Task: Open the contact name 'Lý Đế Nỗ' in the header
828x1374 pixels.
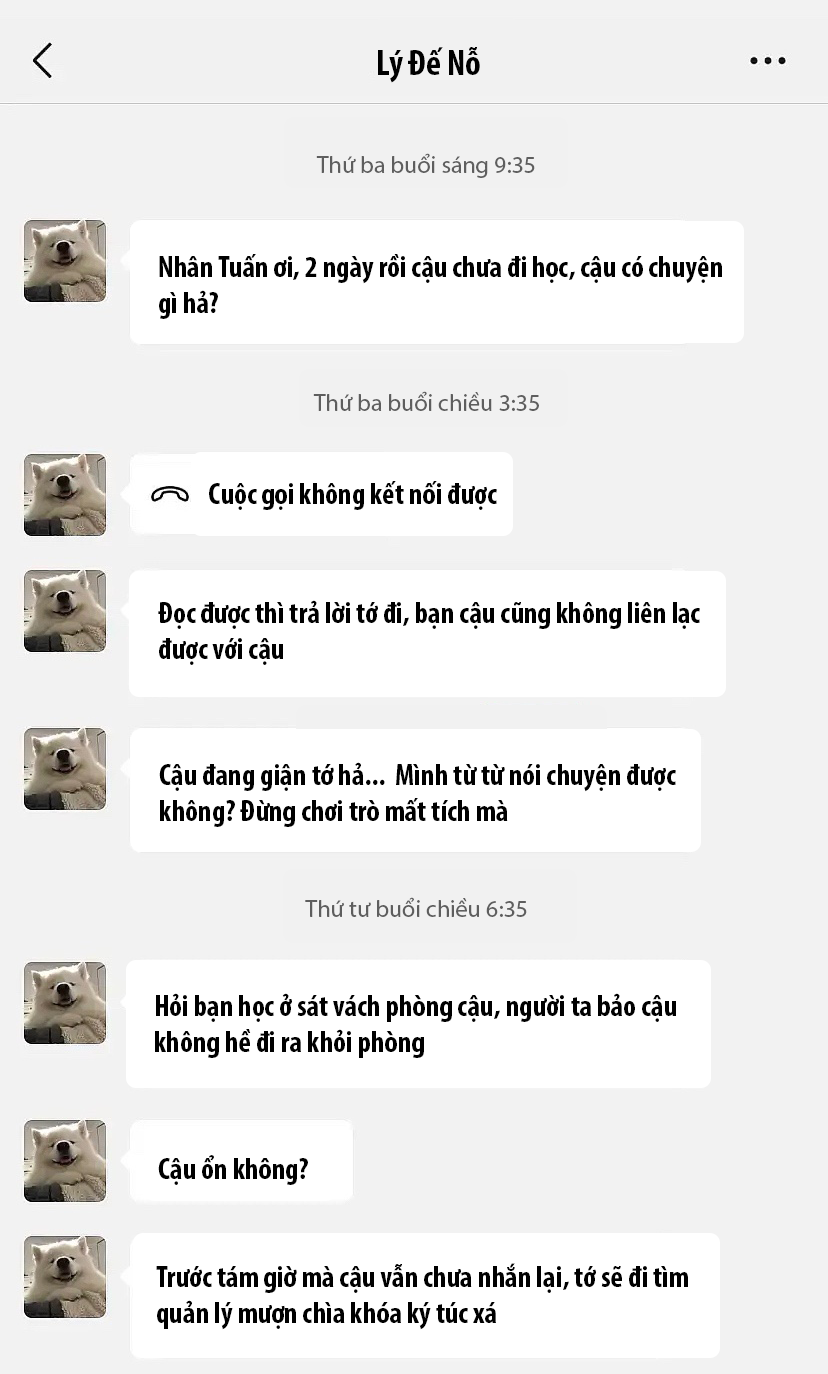Action: pyautogui.click(x=428, y=63)
